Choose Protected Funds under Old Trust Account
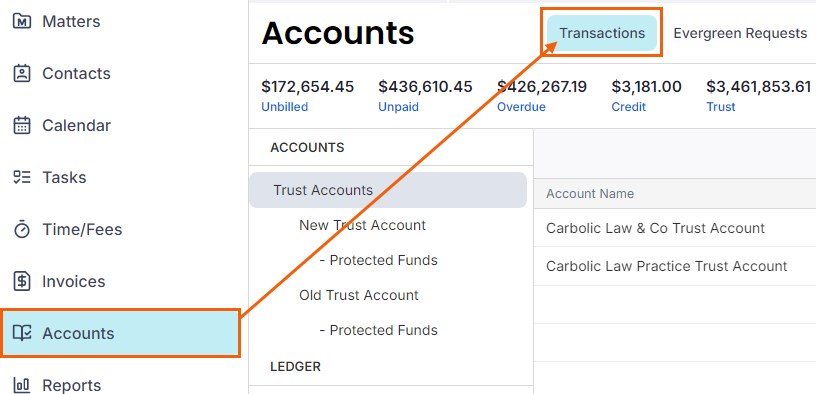The height and width of the screenshot is (394, 816). click(378, 330)
